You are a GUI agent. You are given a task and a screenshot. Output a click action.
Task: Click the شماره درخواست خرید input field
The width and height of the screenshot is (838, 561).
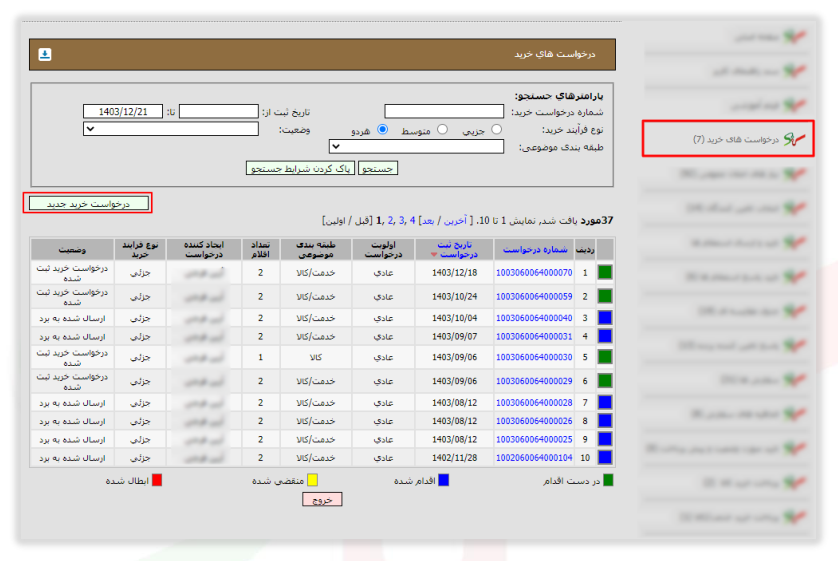coord(444,111)
